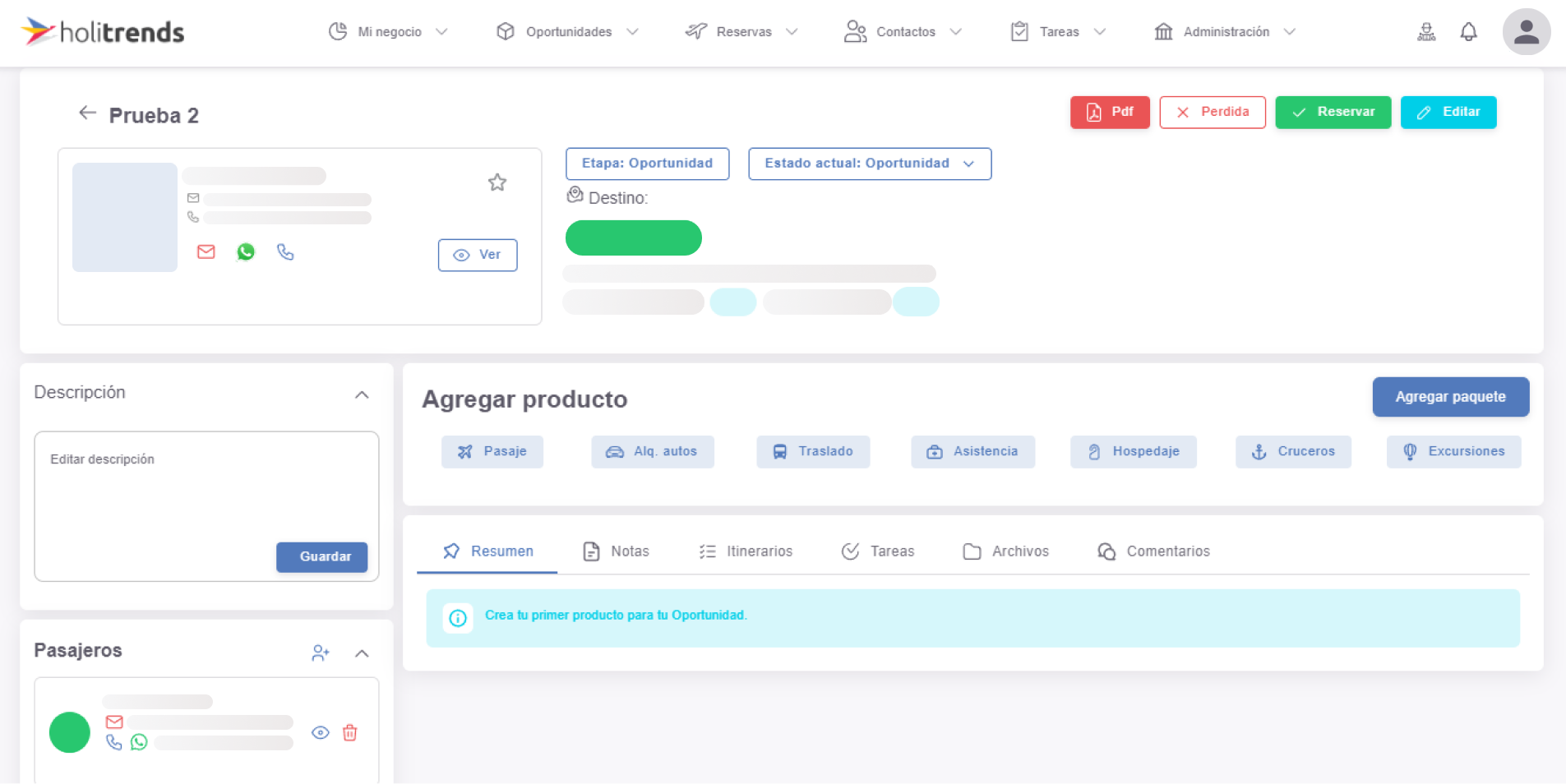The width and height of the screenshot is (1566, 784).
Task: Message passenger on WhatsApp in Pasajeros
Action: coord(139,742)
